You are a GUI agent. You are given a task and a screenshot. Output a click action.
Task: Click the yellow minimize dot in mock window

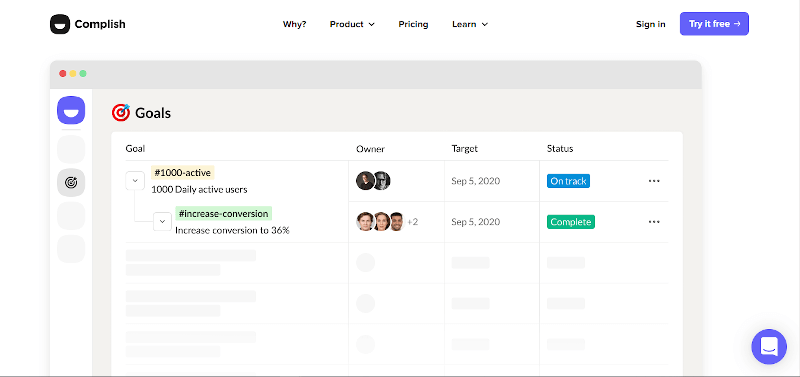tap(73, 73)
